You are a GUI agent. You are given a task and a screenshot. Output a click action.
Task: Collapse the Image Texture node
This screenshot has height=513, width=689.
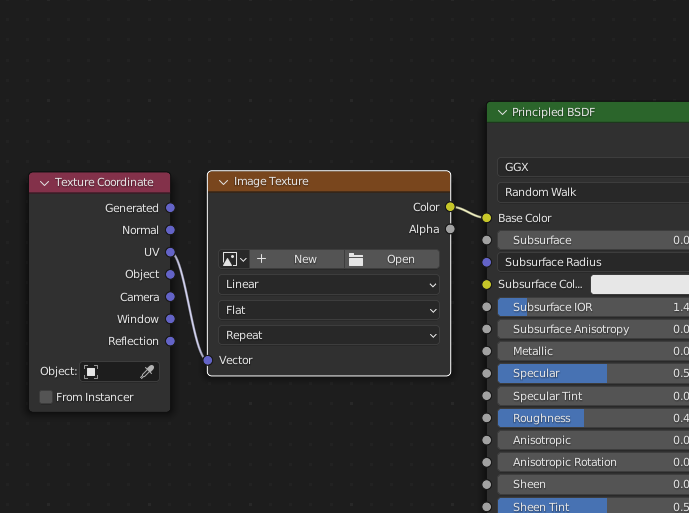coord(223,182)
